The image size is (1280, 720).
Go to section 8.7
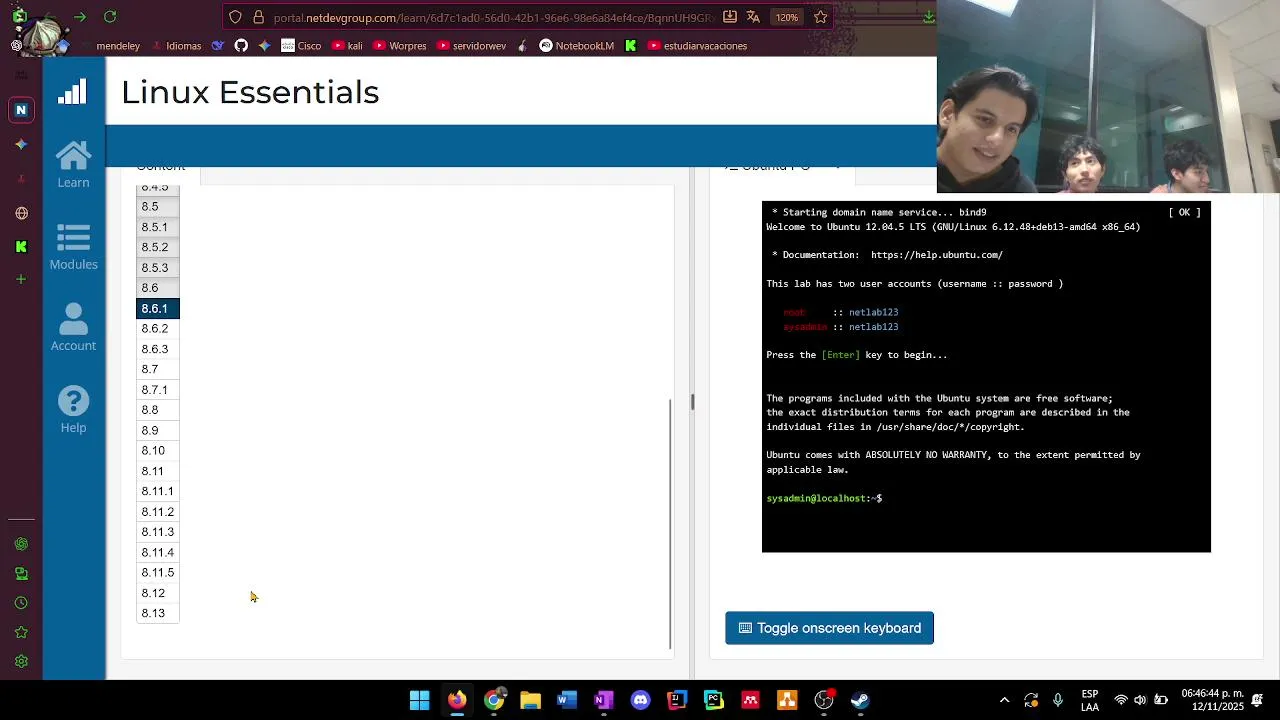pos(157,369)
